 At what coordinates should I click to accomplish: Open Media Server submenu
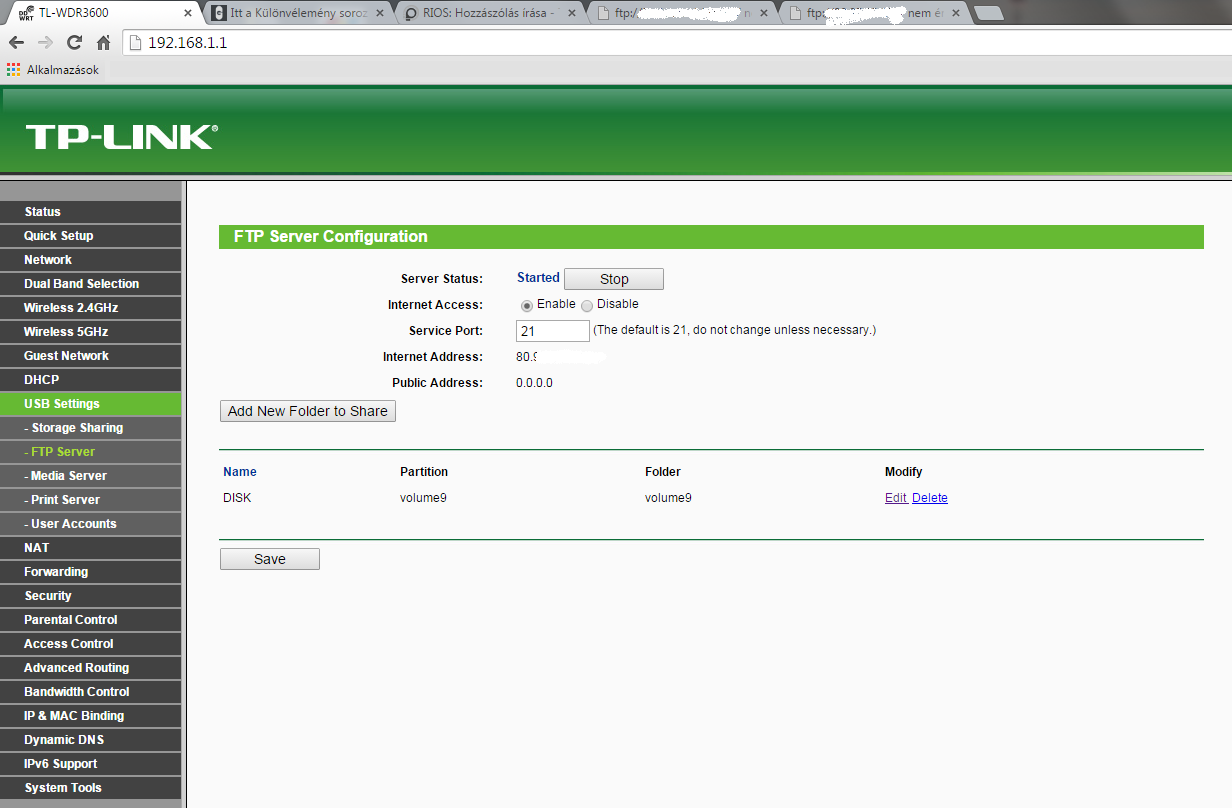click(91, 476)
